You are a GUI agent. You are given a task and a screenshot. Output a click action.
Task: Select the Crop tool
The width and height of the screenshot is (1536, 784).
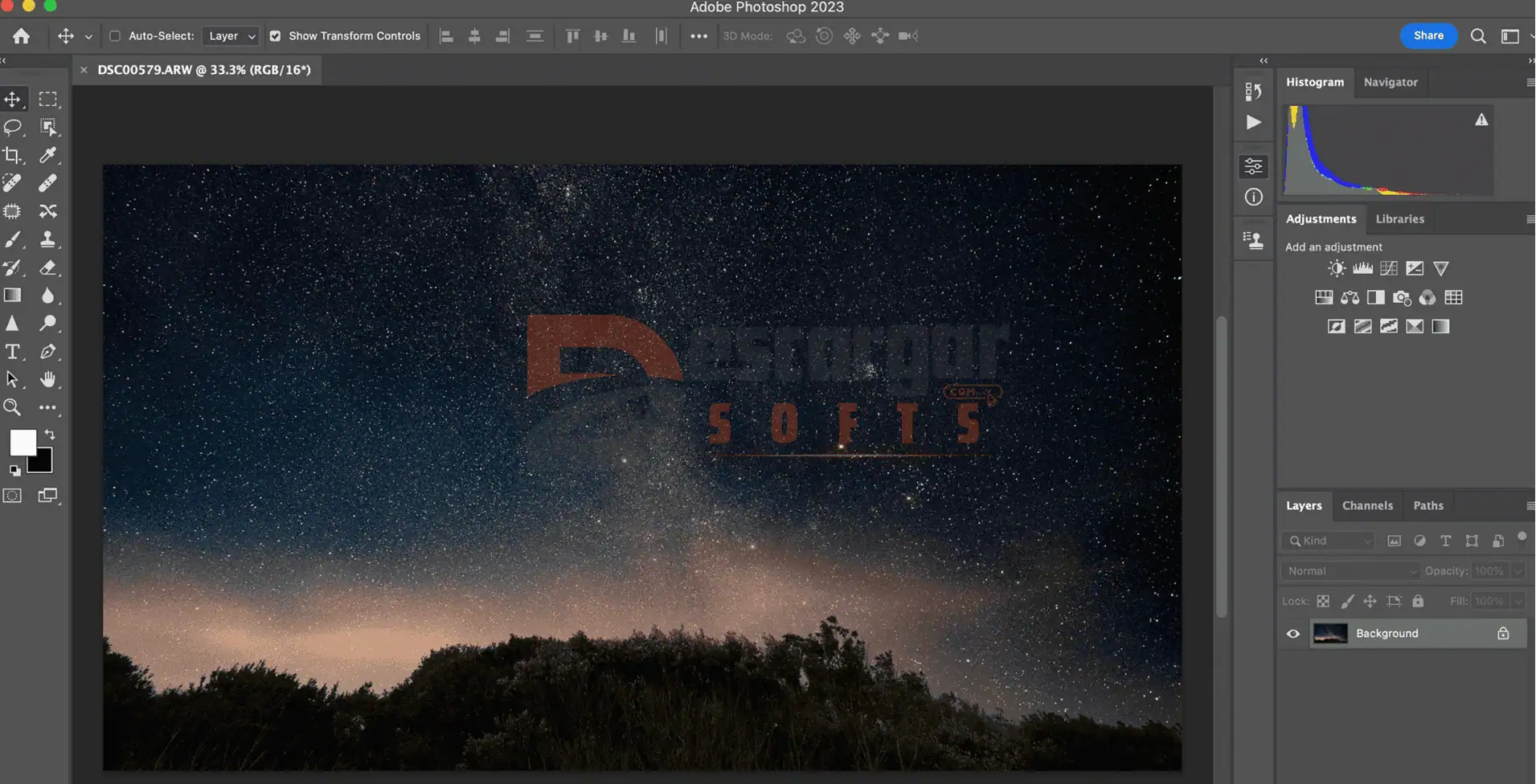click(x=13, y=155)
